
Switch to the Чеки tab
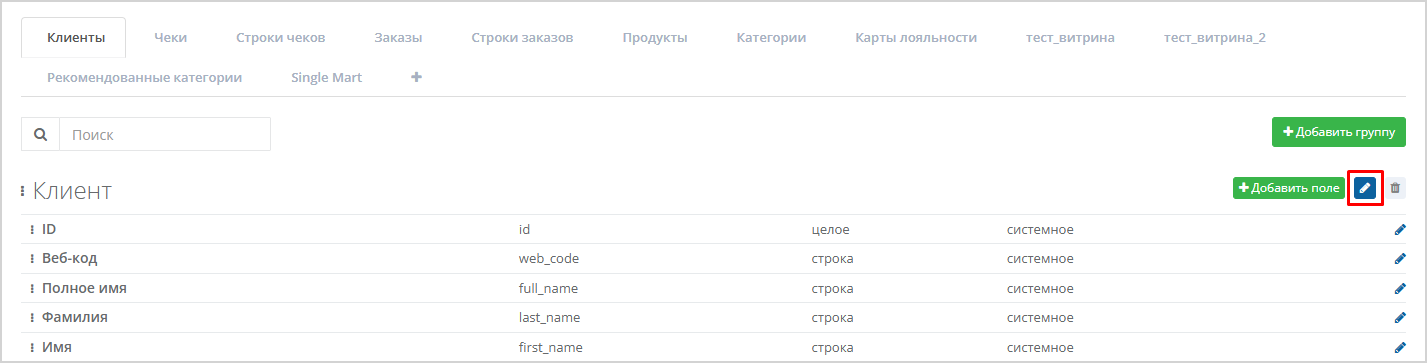[171, 38]
